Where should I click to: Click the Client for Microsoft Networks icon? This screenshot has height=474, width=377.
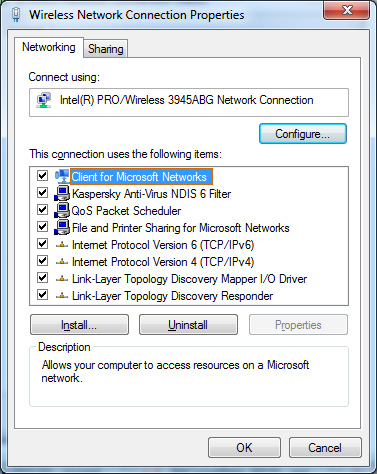click(x=62, y=176)
